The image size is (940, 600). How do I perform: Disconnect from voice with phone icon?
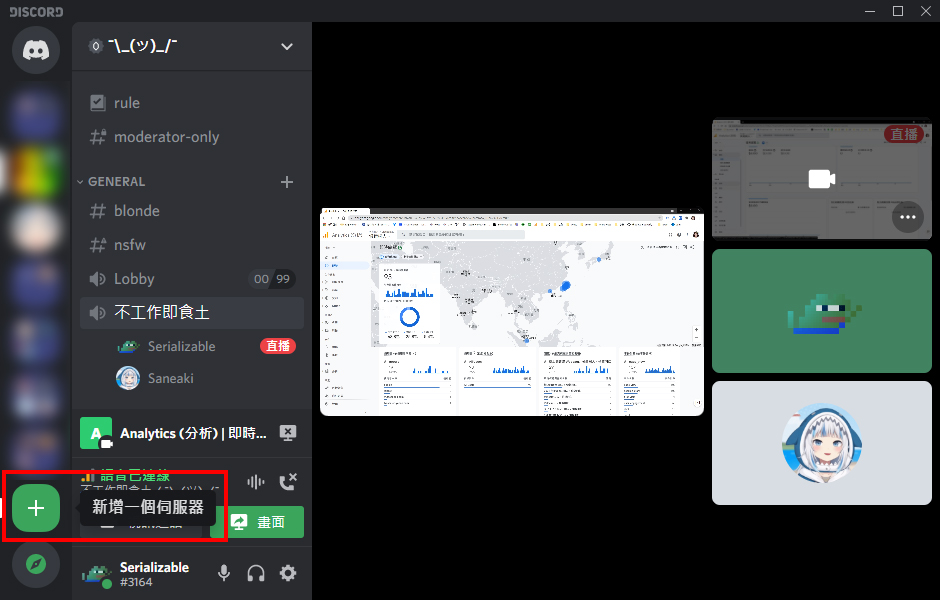288,482
